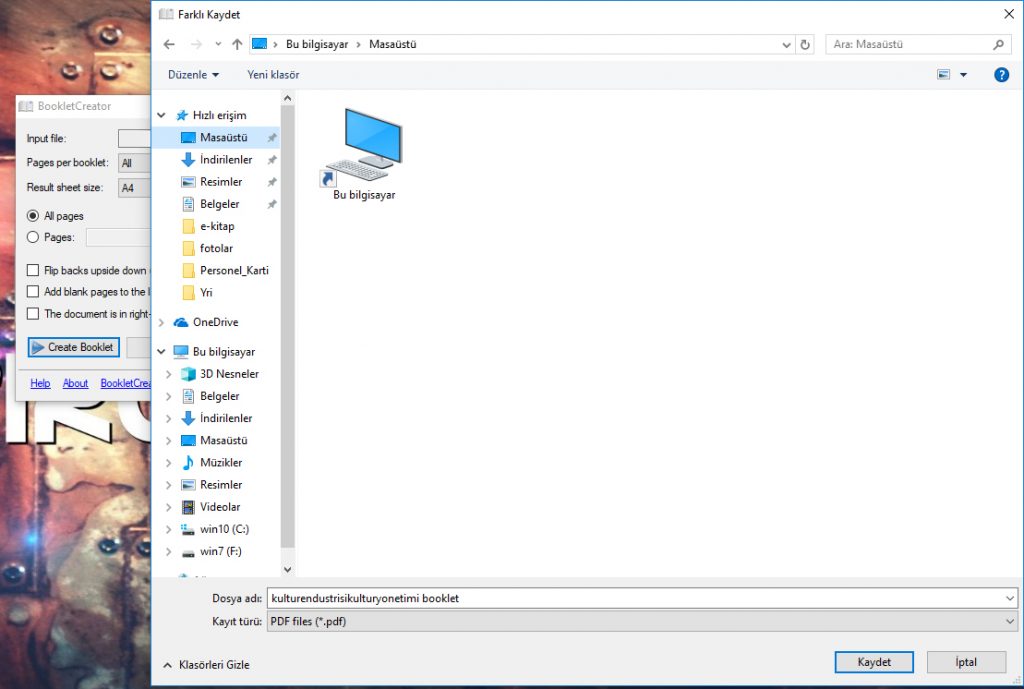1024x689 pixels.
Task: Open recent locations dropdown chevron
Action: 217,44
